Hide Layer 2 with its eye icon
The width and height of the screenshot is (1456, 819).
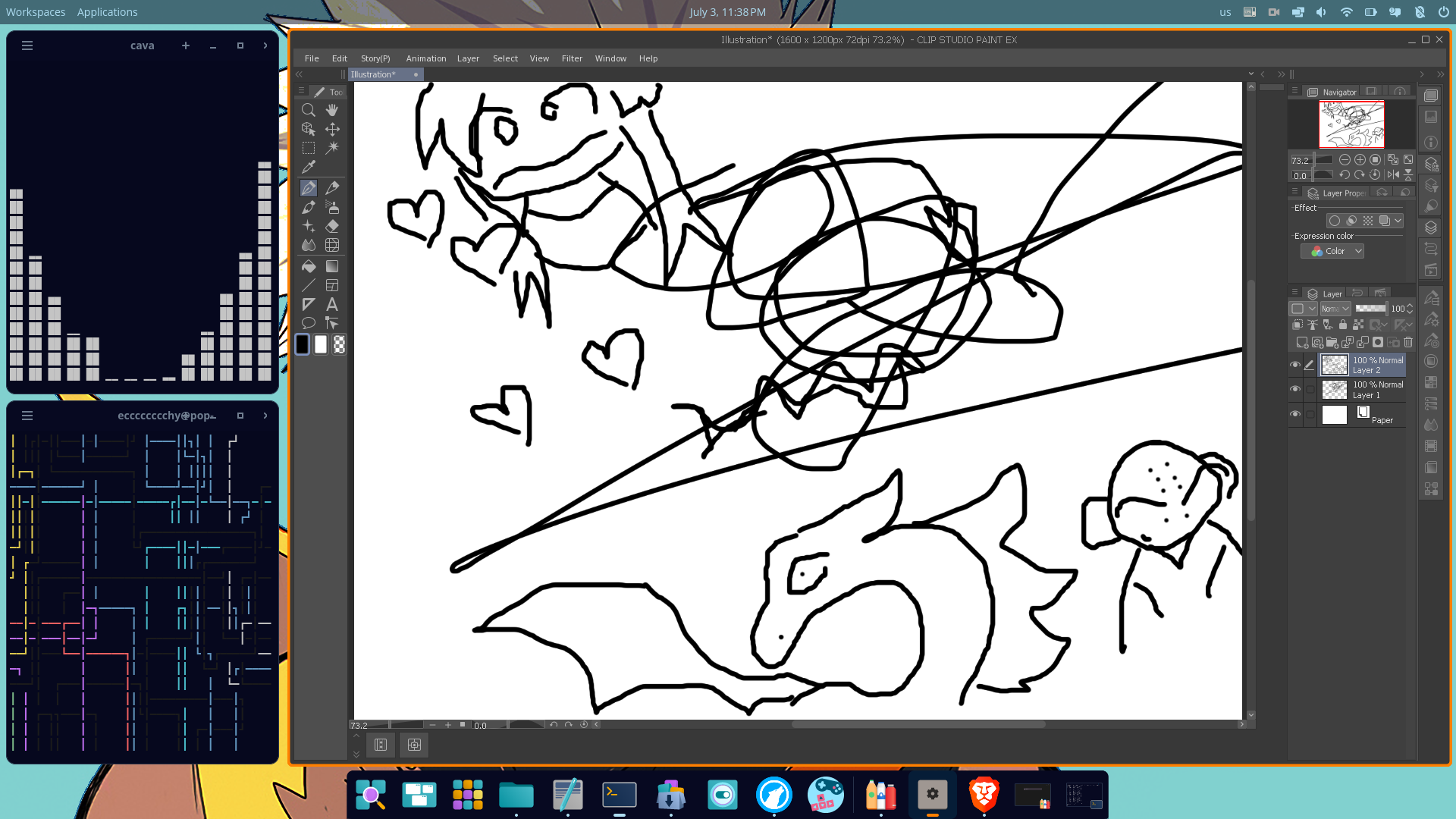(x=1295, y=365)
